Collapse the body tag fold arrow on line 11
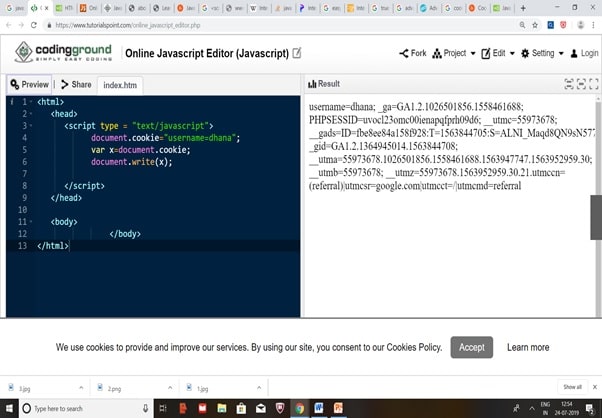 [31, 222]
